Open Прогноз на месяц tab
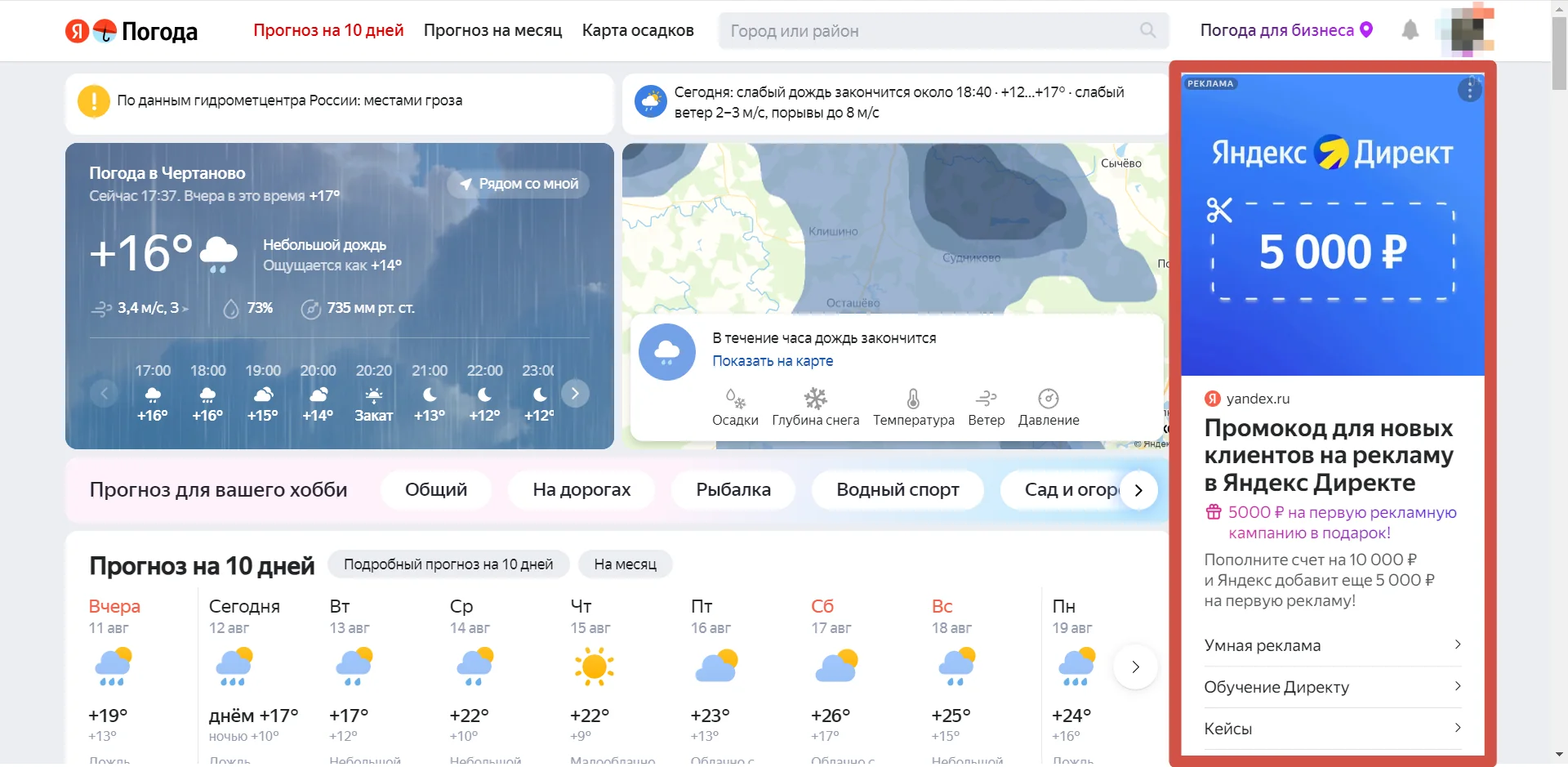Screen dimensions: 1568x767 point(492,30)
